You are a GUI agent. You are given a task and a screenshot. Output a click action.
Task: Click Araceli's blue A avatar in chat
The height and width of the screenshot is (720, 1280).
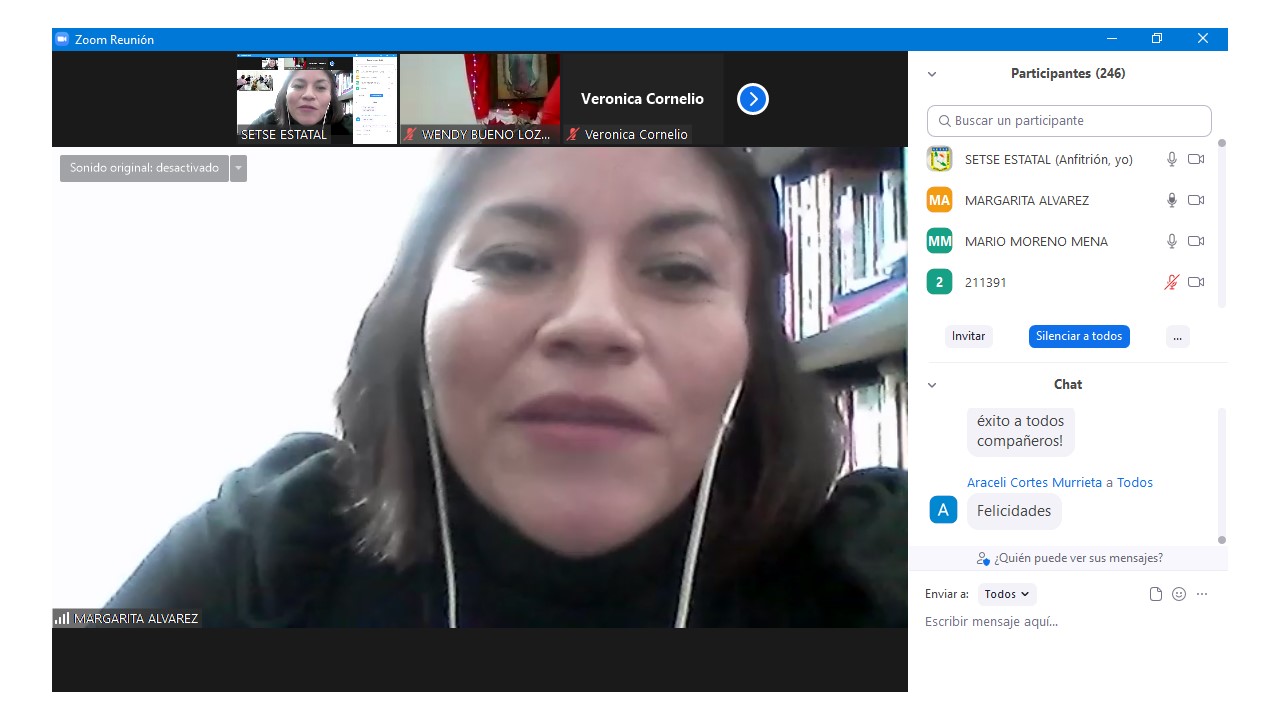click(943, 510)
